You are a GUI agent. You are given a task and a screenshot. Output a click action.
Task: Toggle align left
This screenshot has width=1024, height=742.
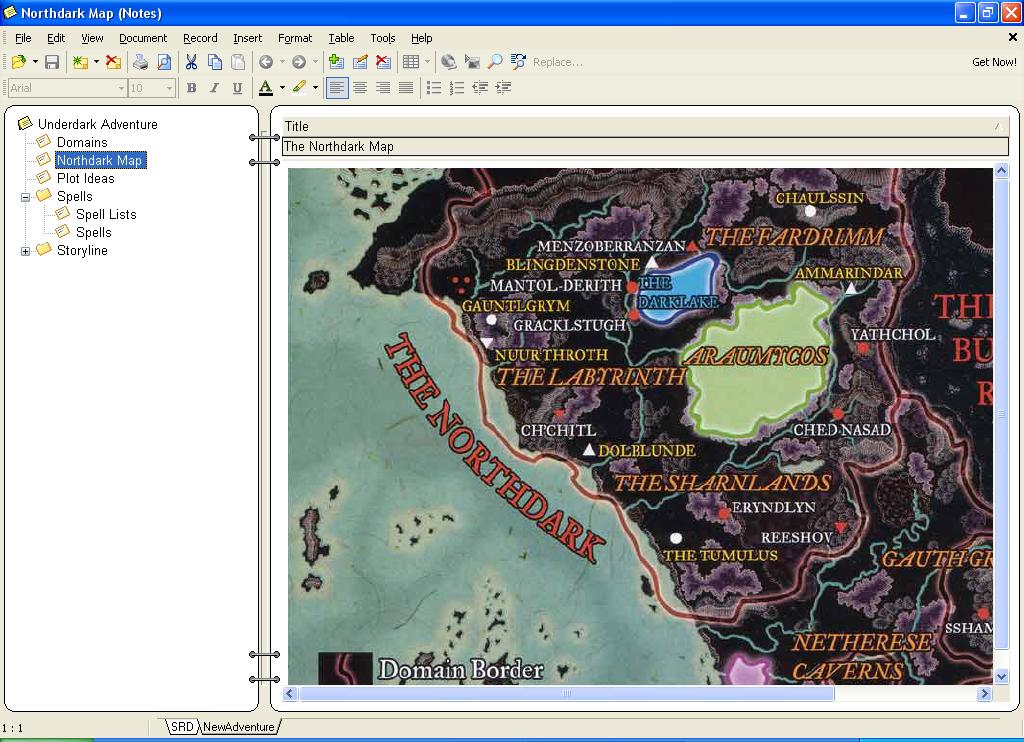click(337, 88)
